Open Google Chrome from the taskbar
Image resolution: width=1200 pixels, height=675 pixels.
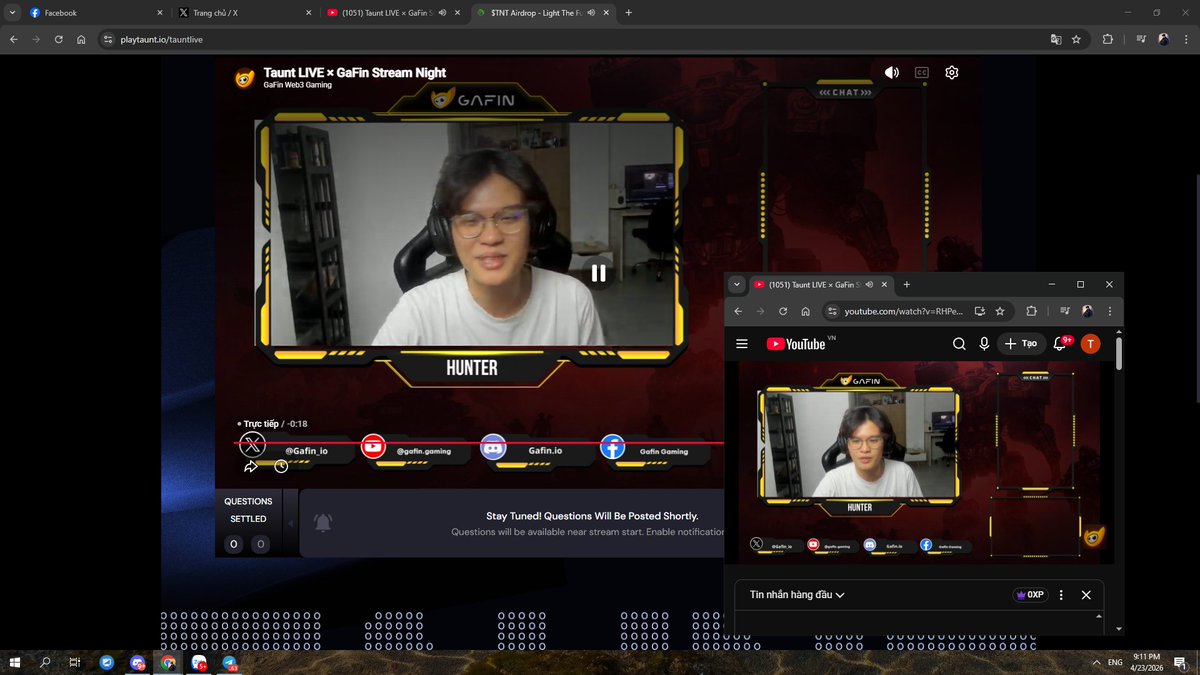168,662
